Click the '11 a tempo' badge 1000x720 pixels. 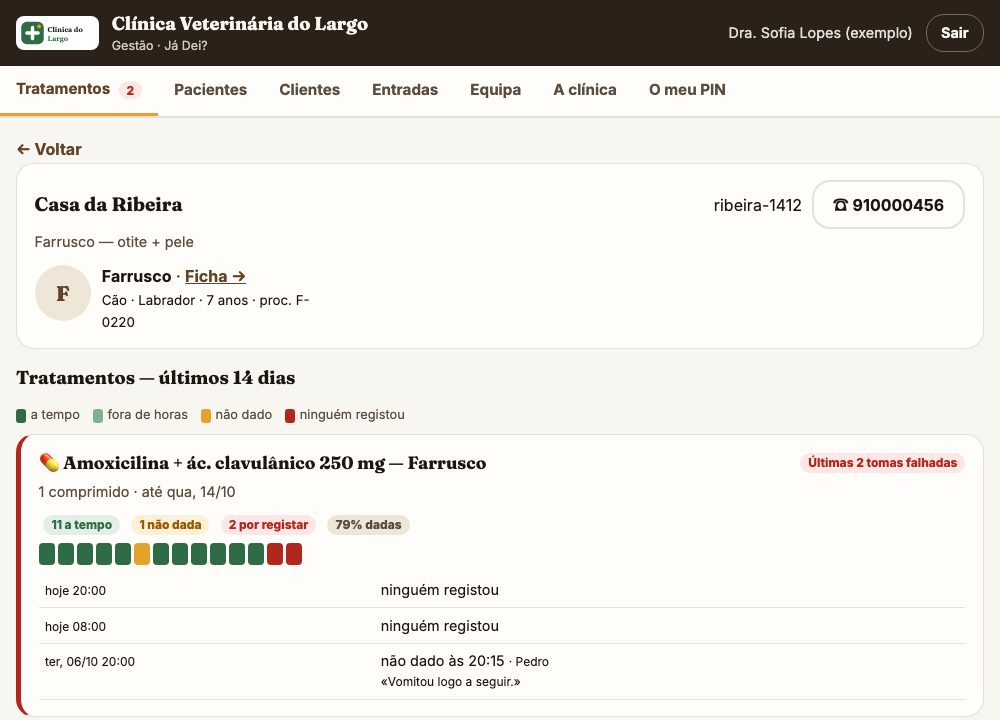tap(82, 525)
